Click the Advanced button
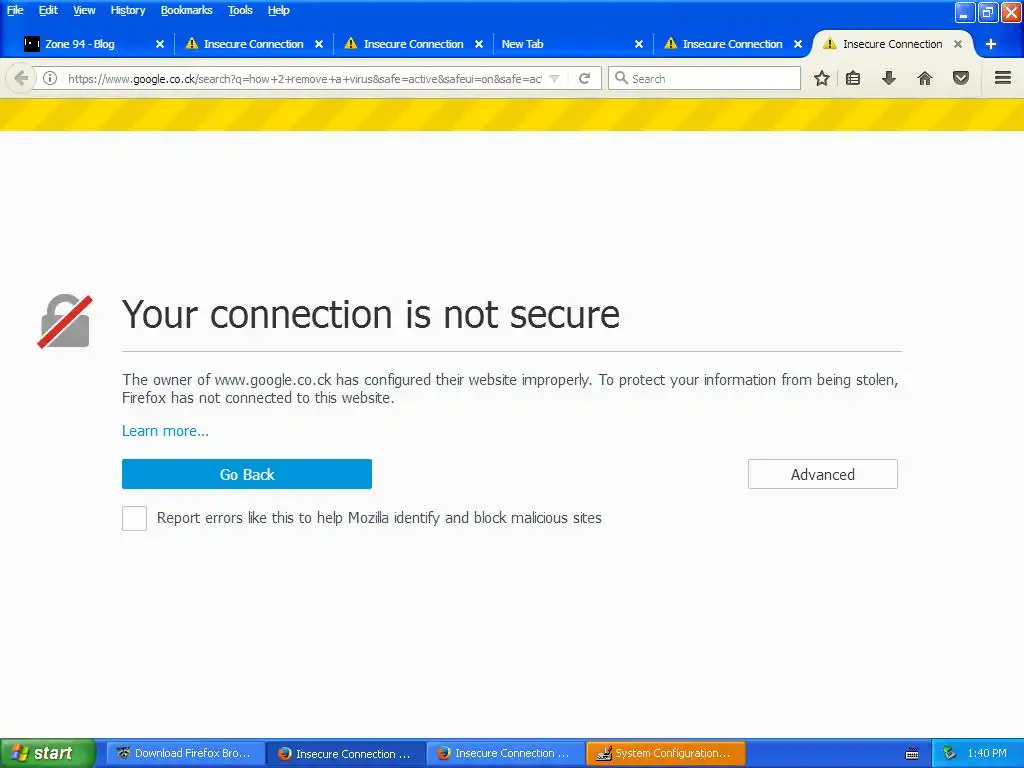This screenshot has width=1024, height=768. (823, 474)
